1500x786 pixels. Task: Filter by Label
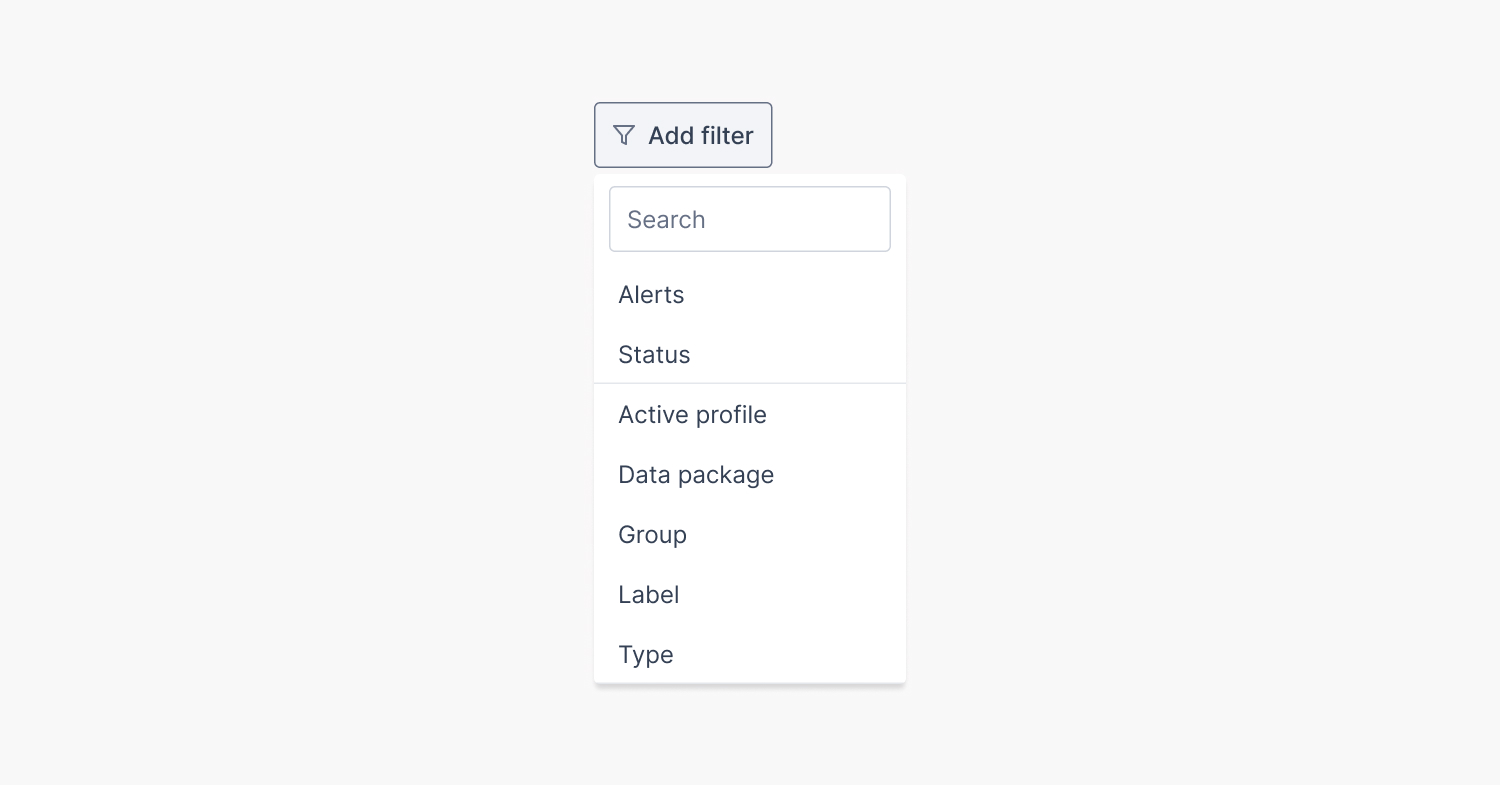point(648,595)
